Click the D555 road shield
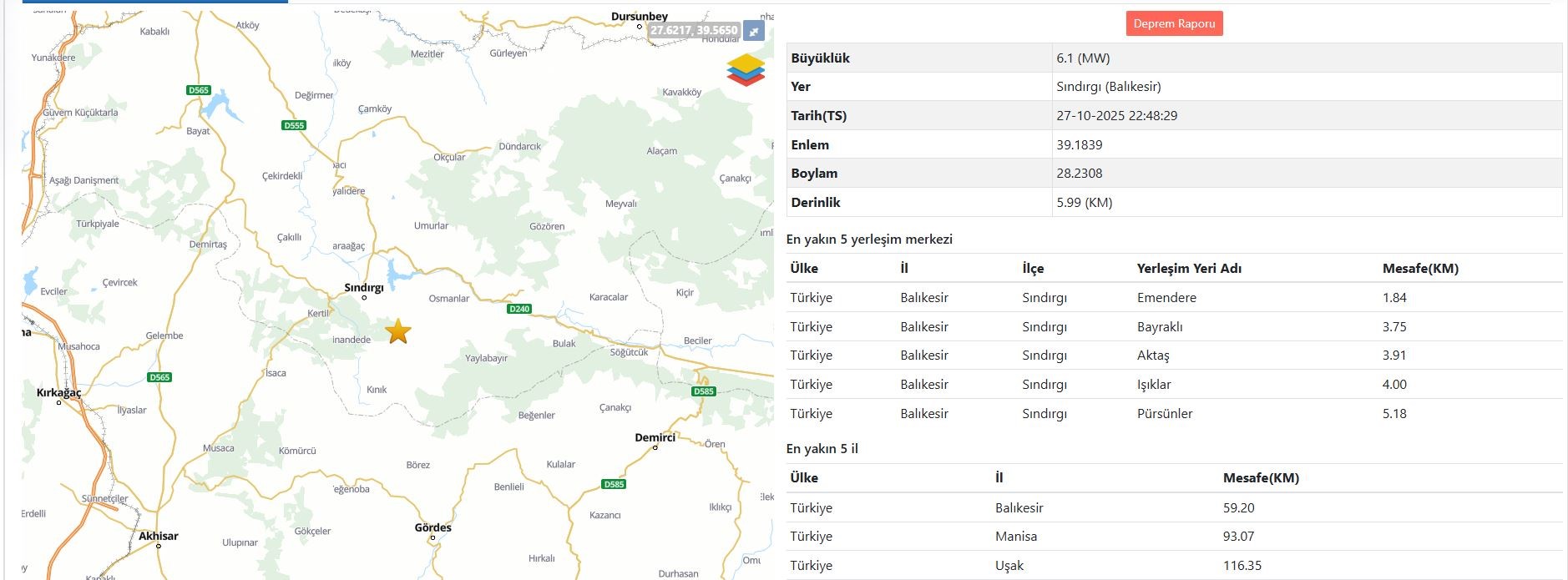The height and width of the screenshot is (580, 1568). point(294,125)
